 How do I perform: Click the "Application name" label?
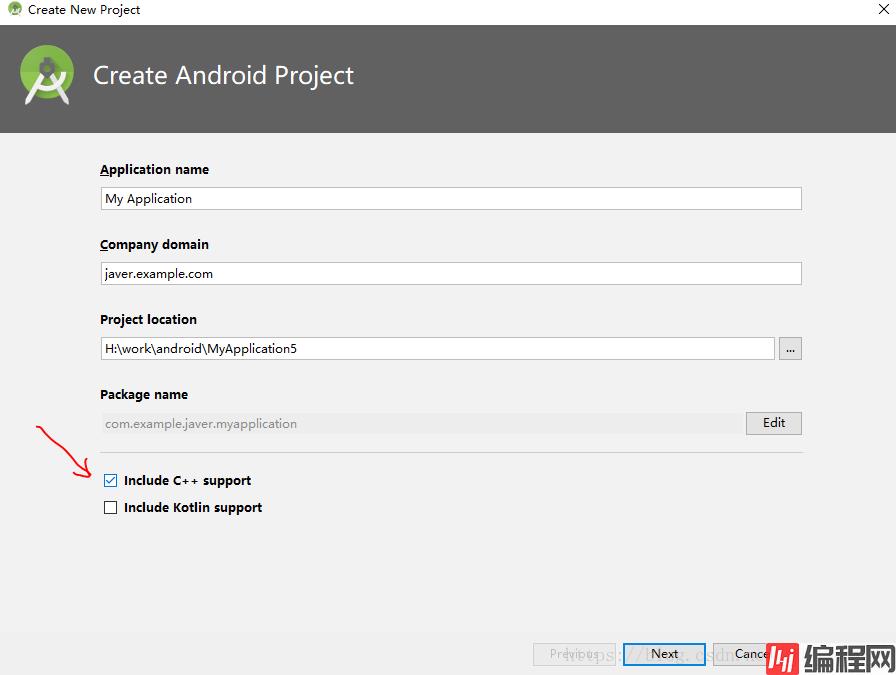pos(154,170)
